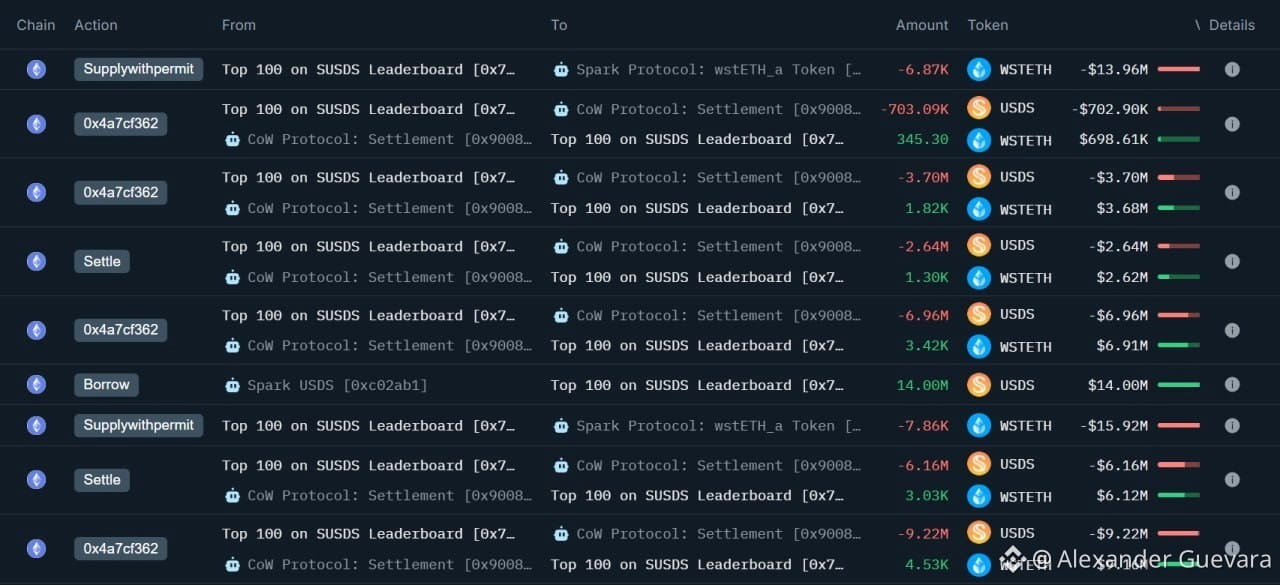
Task: Sort by the From column header
Action: coord(239,25)
